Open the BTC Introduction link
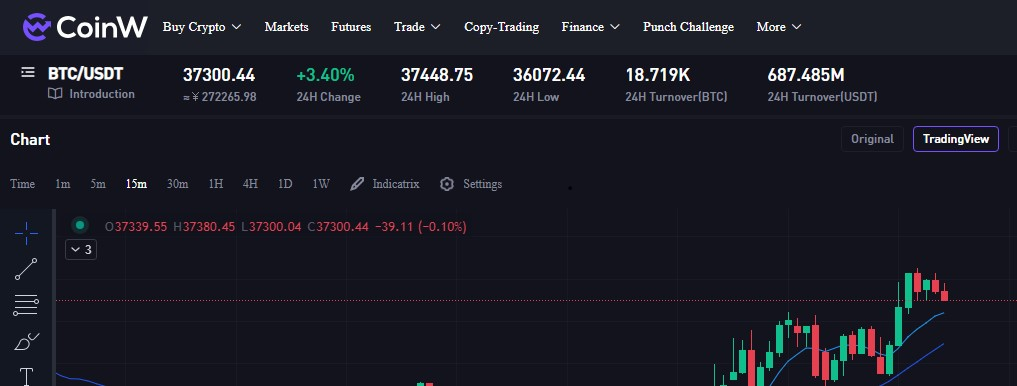1017x386 pixels. [91, 94]
